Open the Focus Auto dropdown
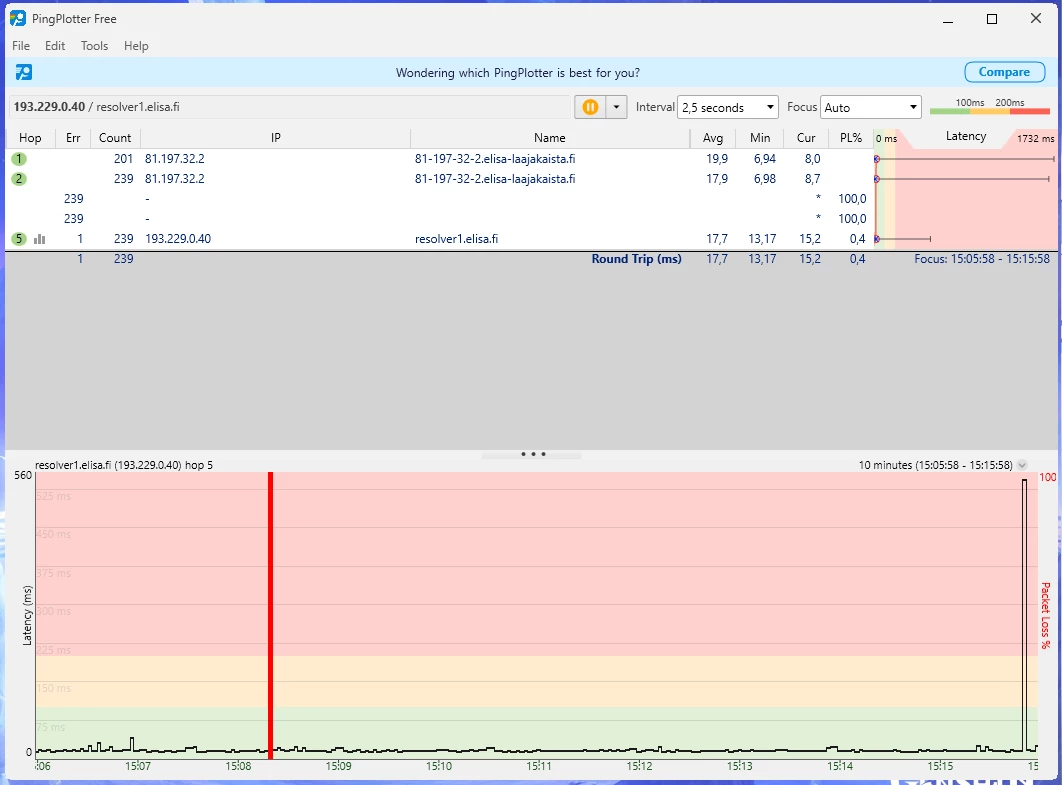The image size is (1062, 785). pyautogui.click(x=870, y=107)
